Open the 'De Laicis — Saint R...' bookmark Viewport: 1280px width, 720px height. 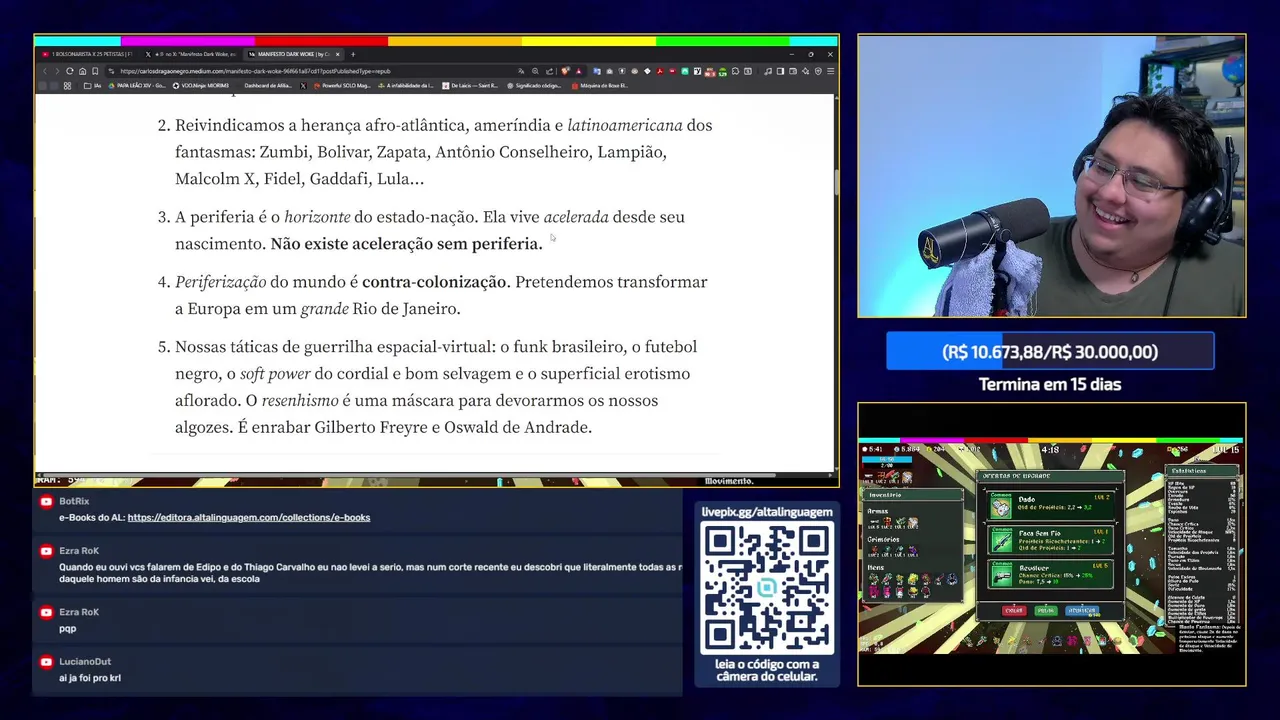[x=468, y=86]
